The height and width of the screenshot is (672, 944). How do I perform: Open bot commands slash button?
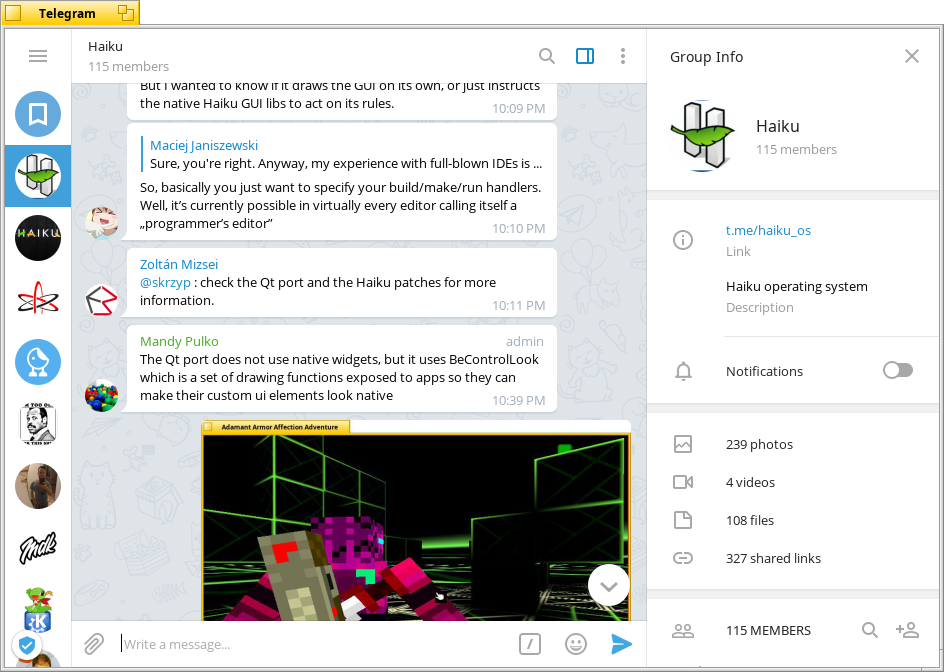(530, 644)
